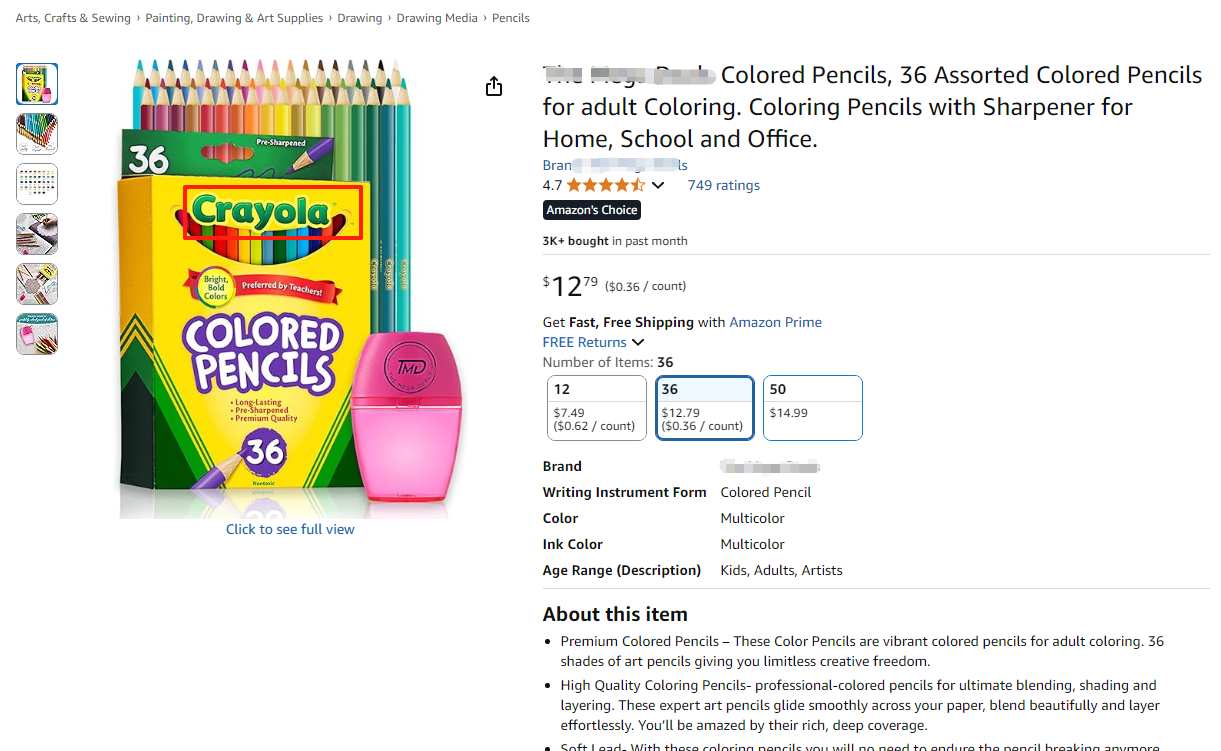1221x751 pixels.
Task: Navigate to Painting, Drawing & Art Supplies breadcrumb
Action: click(x=234, y=18)
